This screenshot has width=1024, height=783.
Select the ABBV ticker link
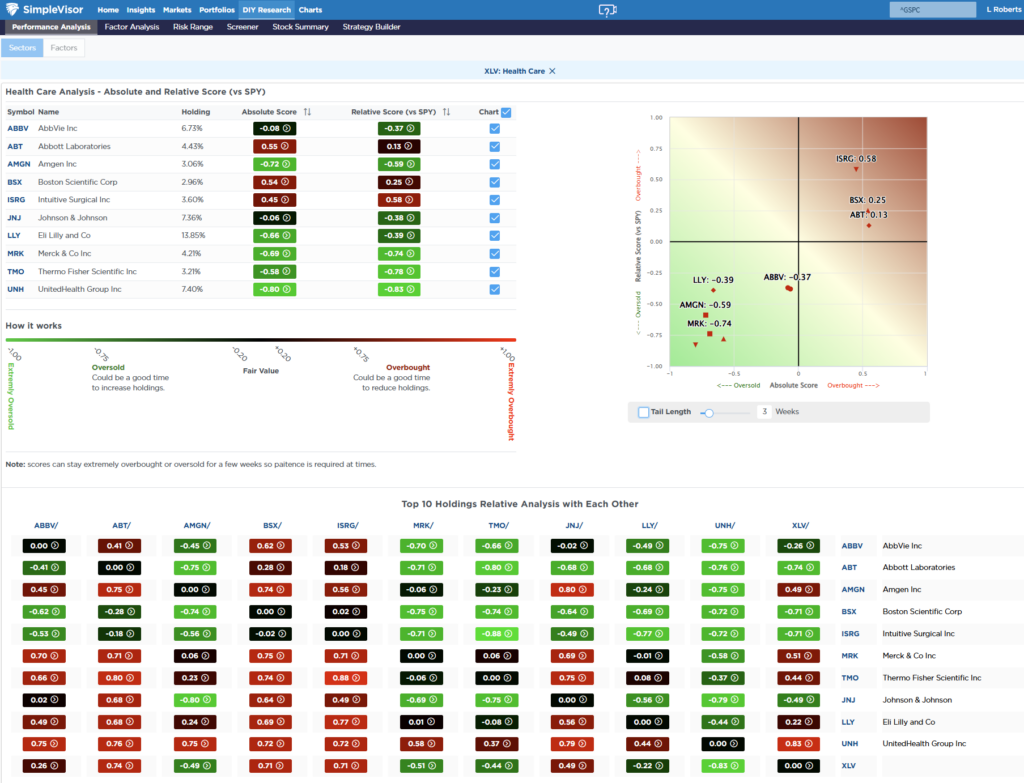click(x=16, y=128)
